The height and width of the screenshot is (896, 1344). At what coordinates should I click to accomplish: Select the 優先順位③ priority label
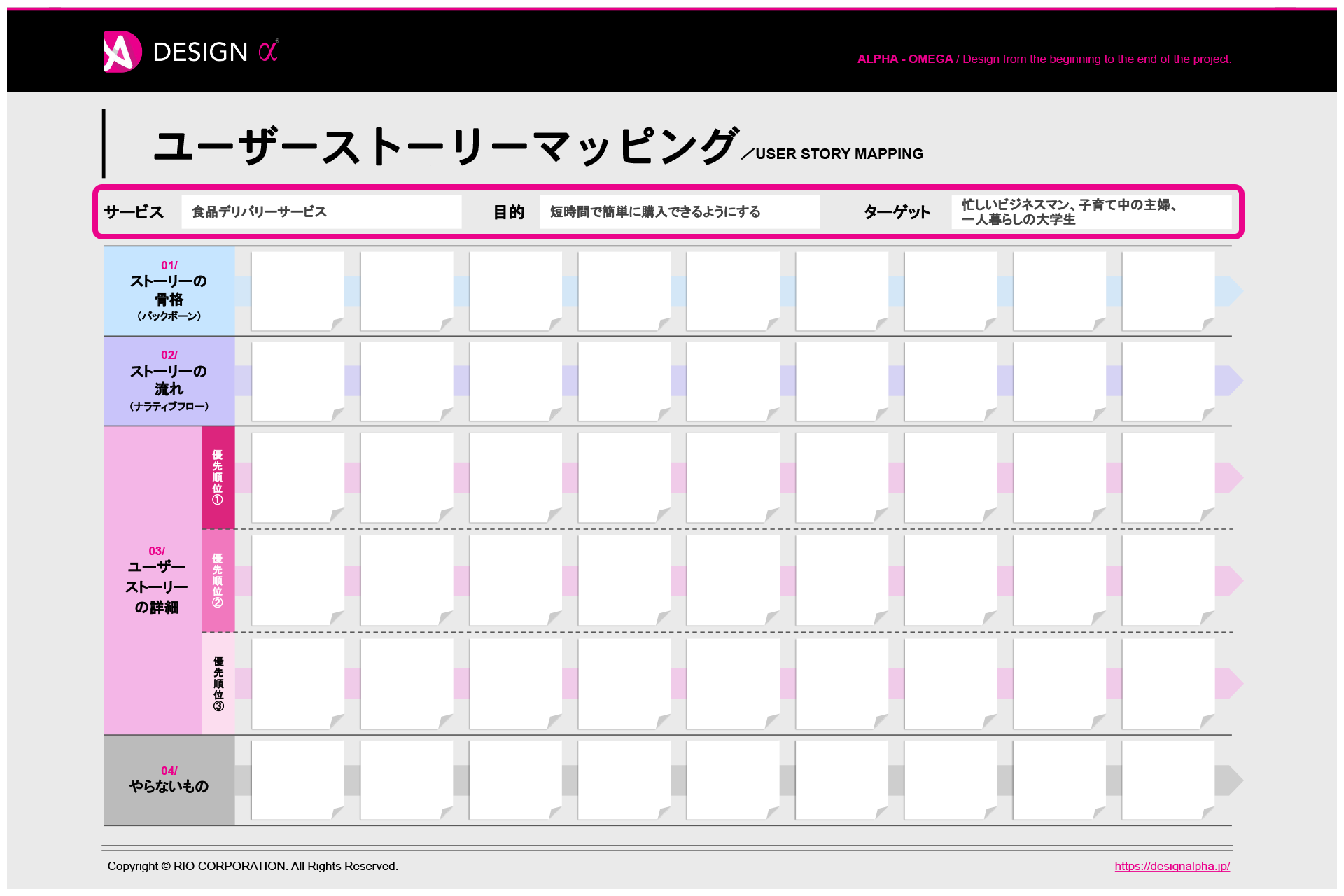click(218, 683)
